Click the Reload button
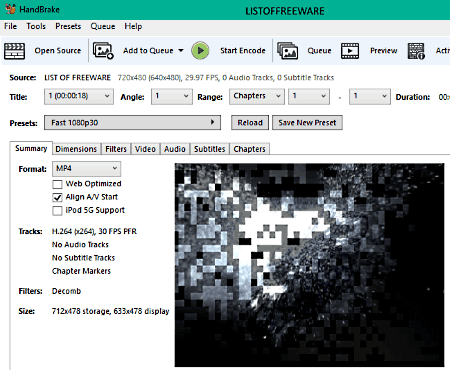This screenshot has width=450, height=370. coord(250,123)
